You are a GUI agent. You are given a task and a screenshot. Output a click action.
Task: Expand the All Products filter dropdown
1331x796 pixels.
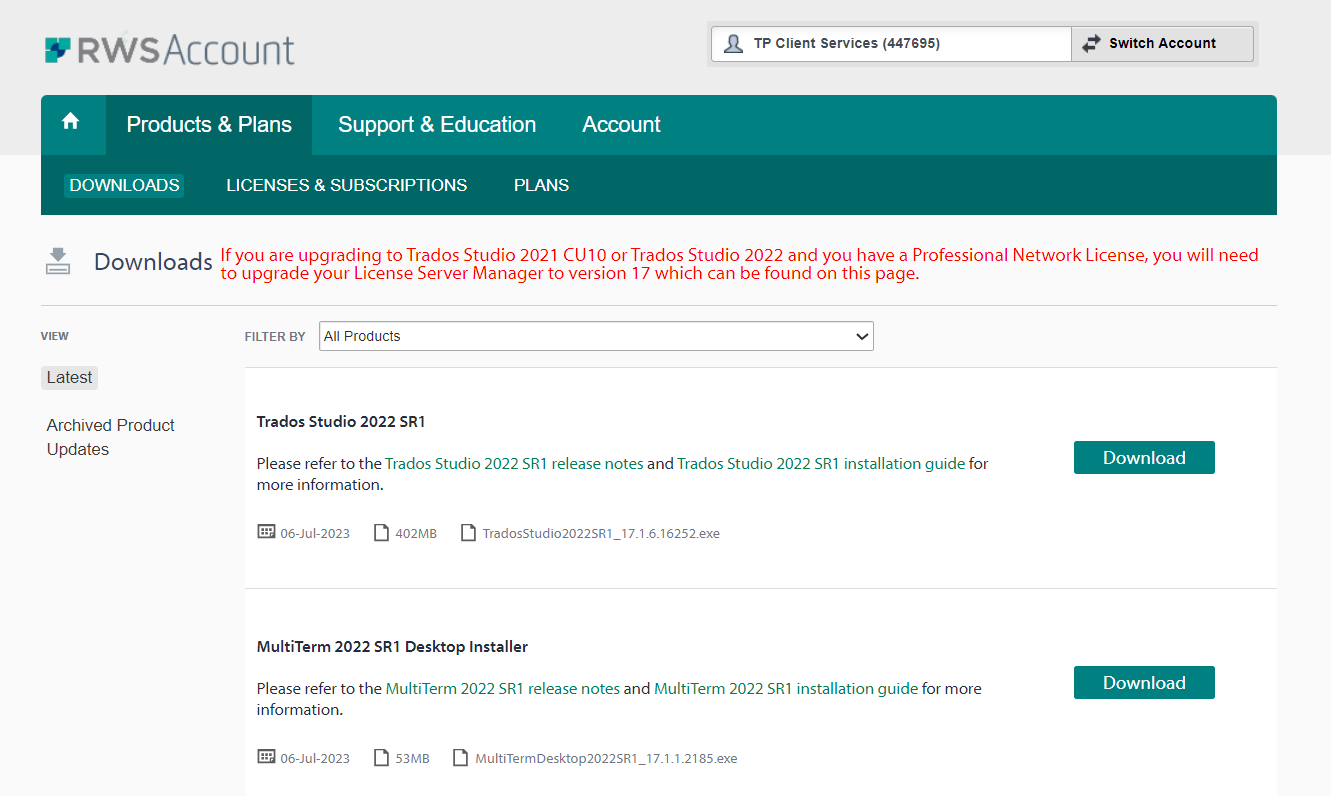[596, 336]
